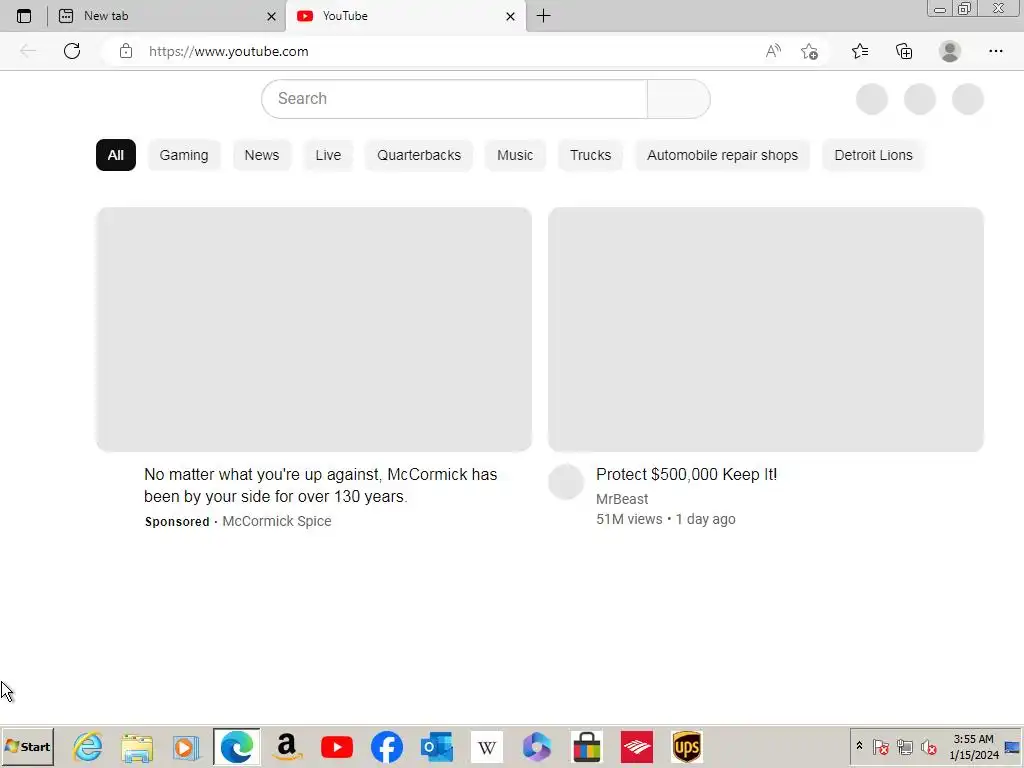The height and width of the screenshot is (768, 1024).
Task: Click the muted volume tray icon
Action: tap(929, 746)
